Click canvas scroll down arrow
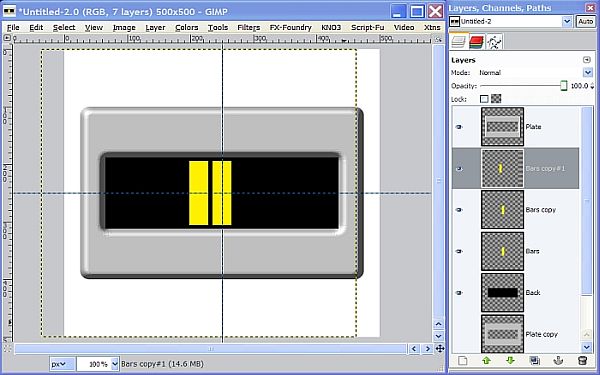The image size is (600, 375). click(x=439, y=336)
